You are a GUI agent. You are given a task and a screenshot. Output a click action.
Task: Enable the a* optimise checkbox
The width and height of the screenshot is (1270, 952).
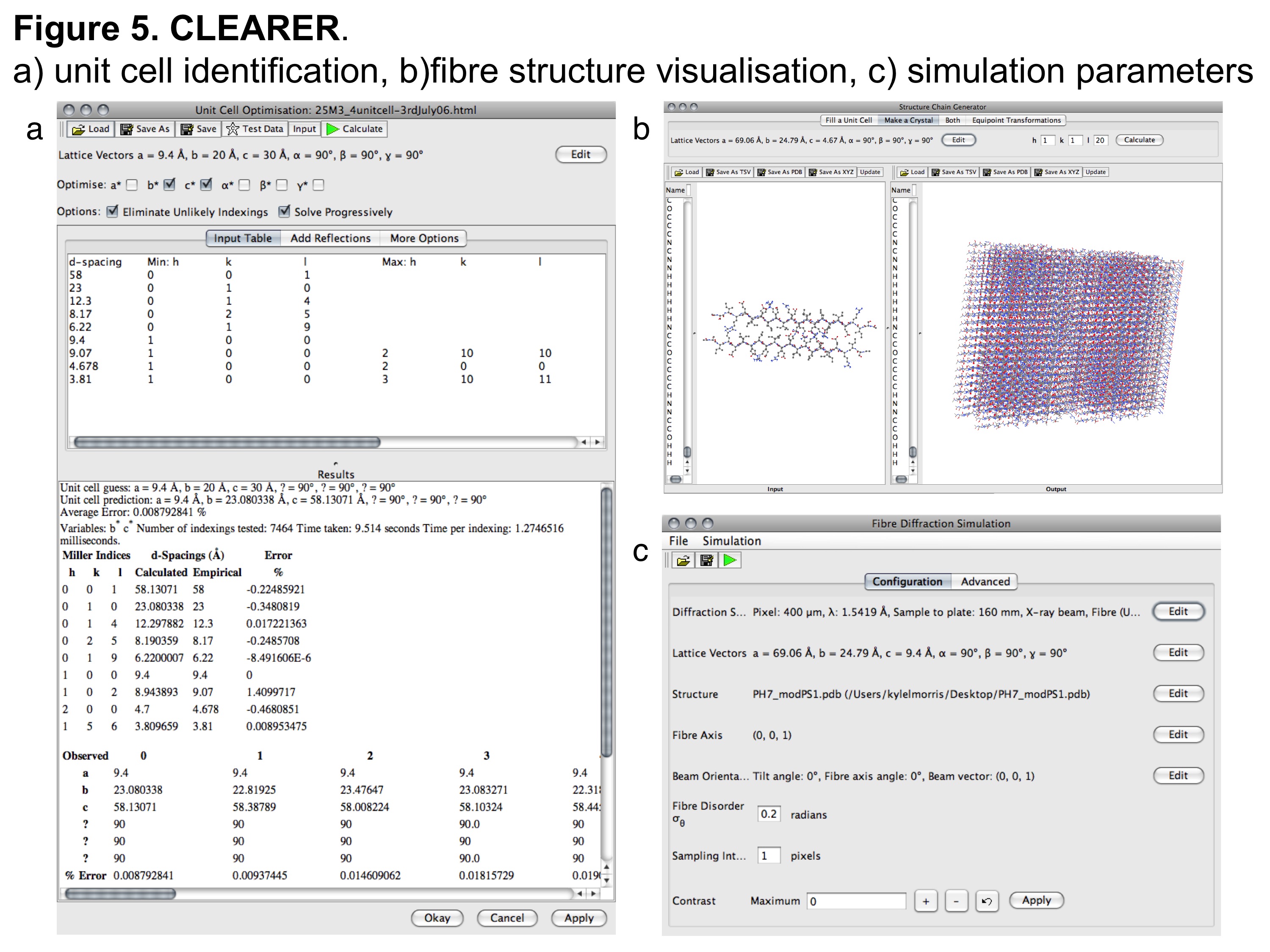click(x=132, y=185)
